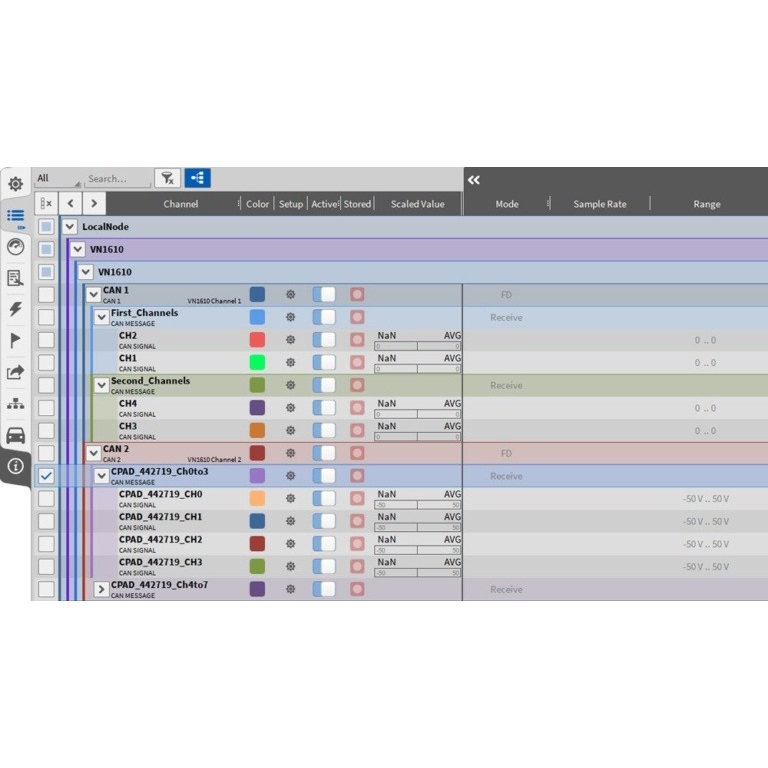Collapse the LocalNode tree node
Image resolution: width=768 pixels, height=768 pixels.
pyautogui.click(x=70, y=227)
